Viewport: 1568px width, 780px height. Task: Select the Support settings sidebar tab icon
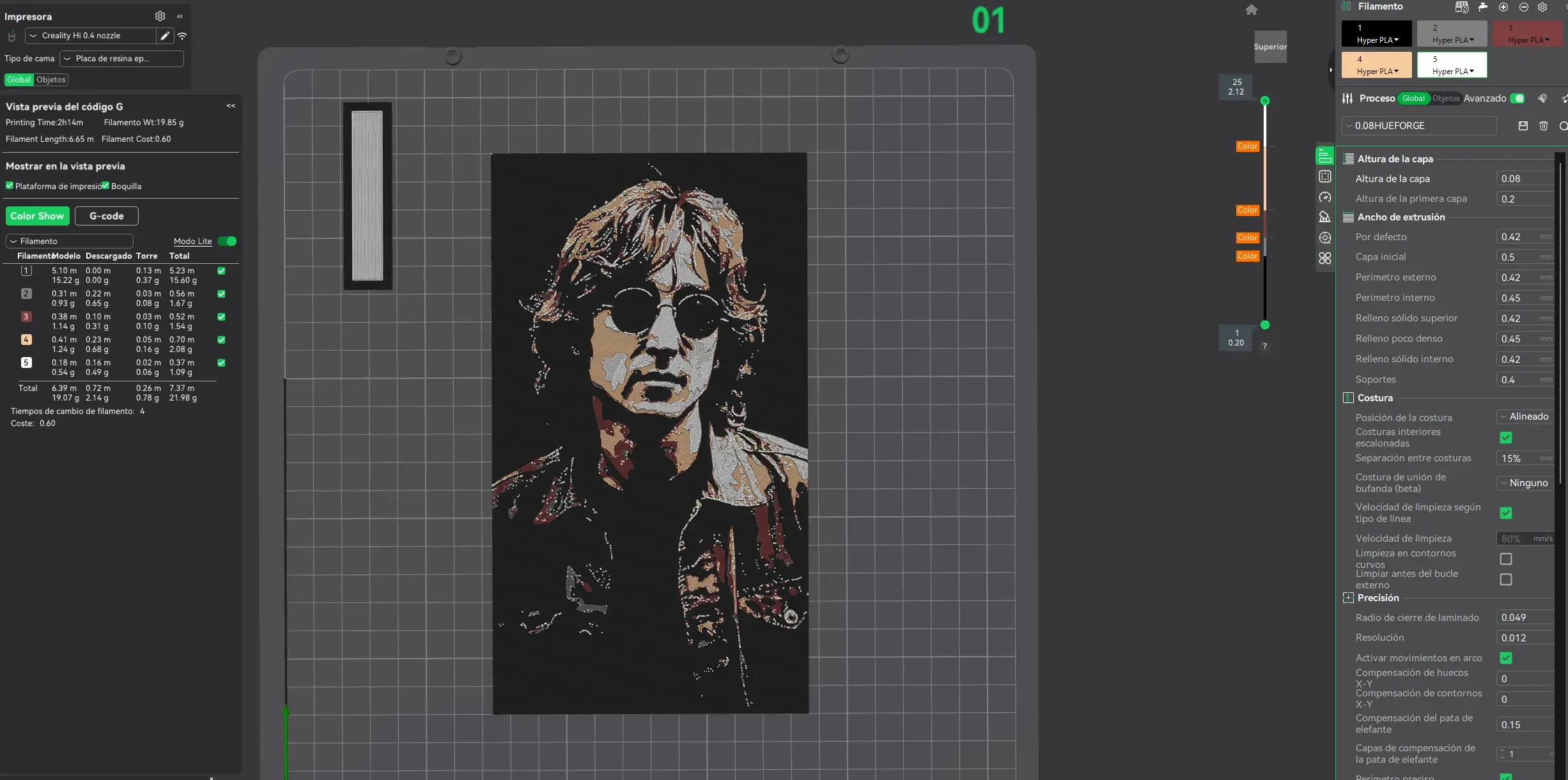[x=1324, y=217]
